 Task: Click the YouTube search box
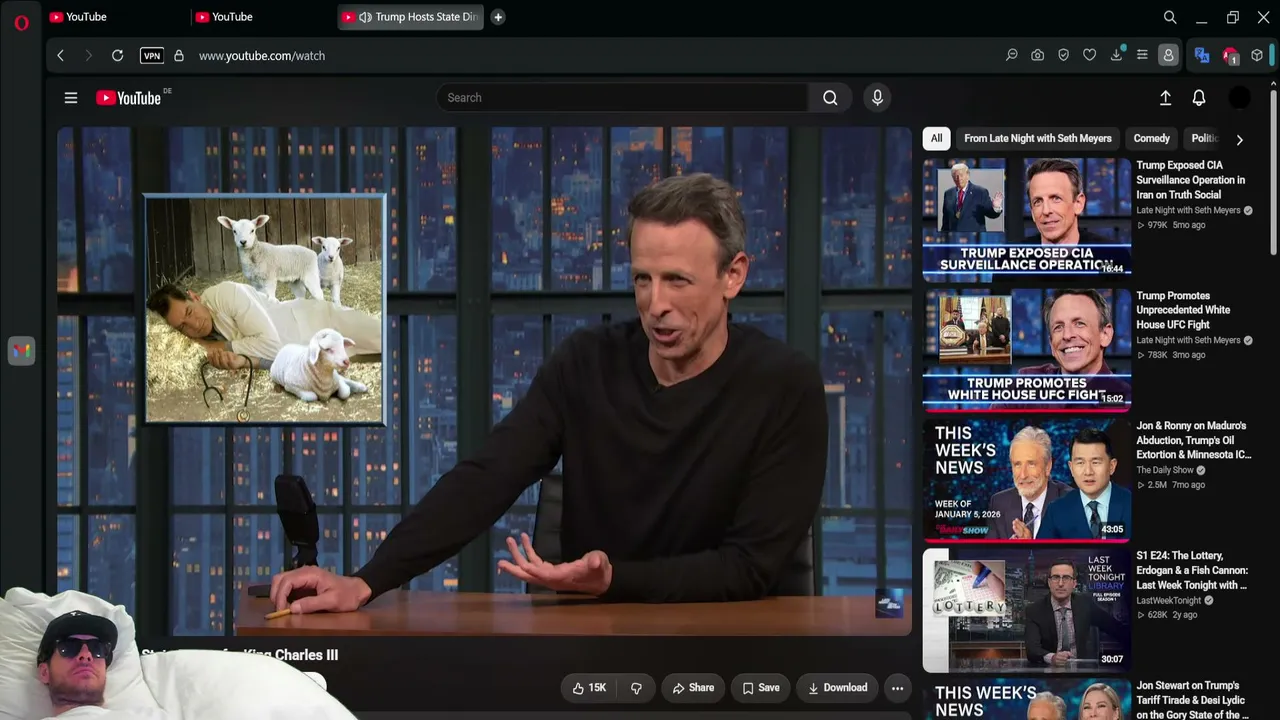tap(622, 98)
